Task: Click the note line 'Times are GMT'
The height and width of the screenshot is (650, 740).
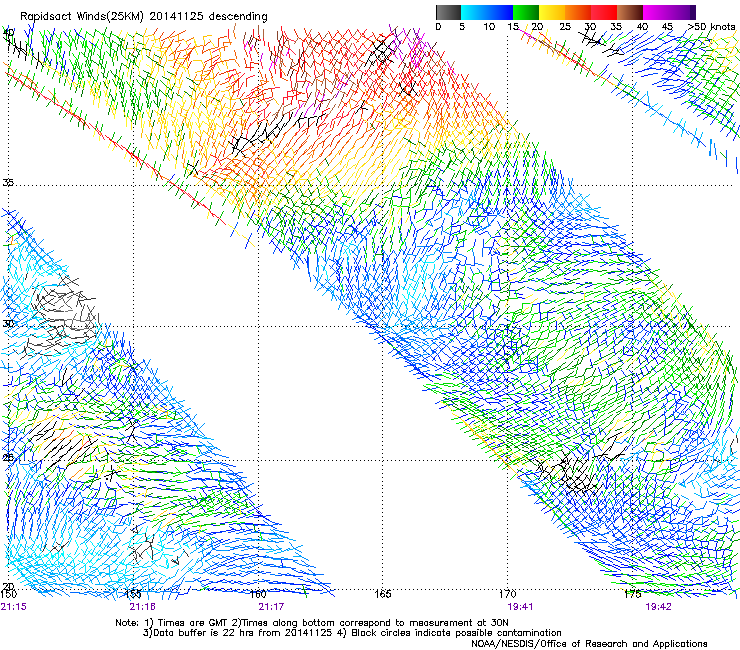Action: coord(193,623)
